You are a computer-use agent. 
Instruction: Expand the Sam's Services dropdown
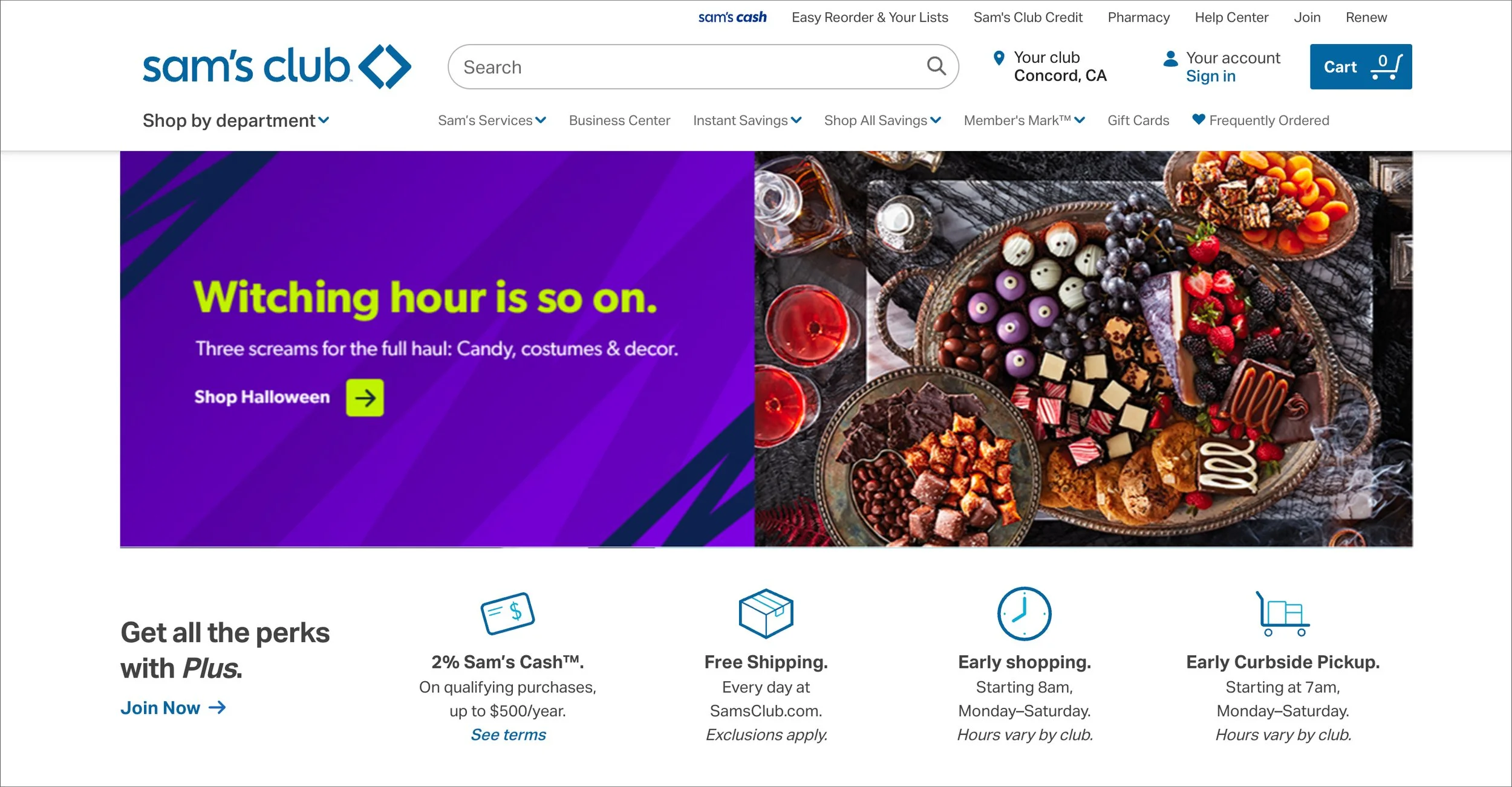click(x=492, y=120)
